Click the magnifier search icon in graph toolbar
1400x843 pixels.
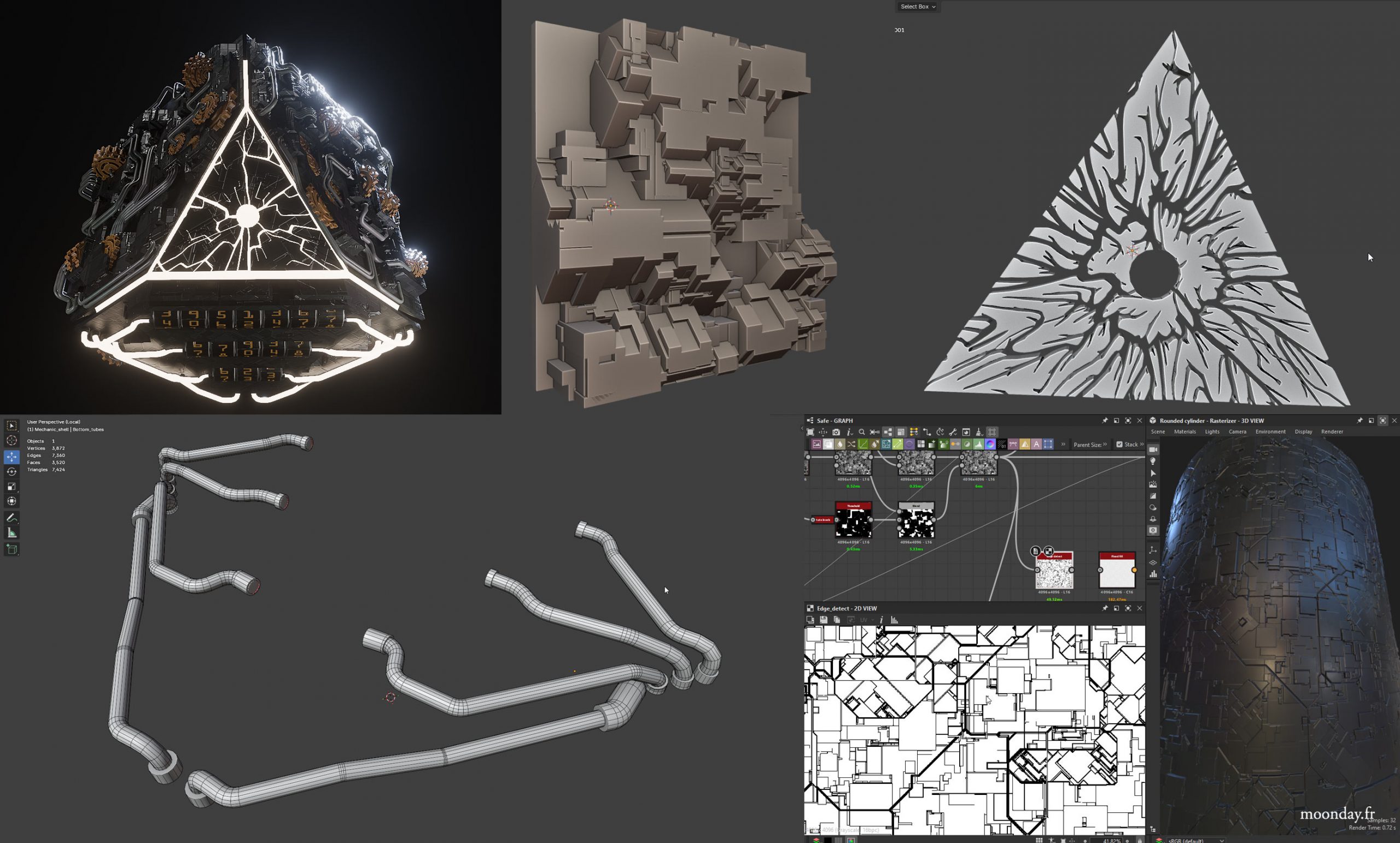point(862,432)
